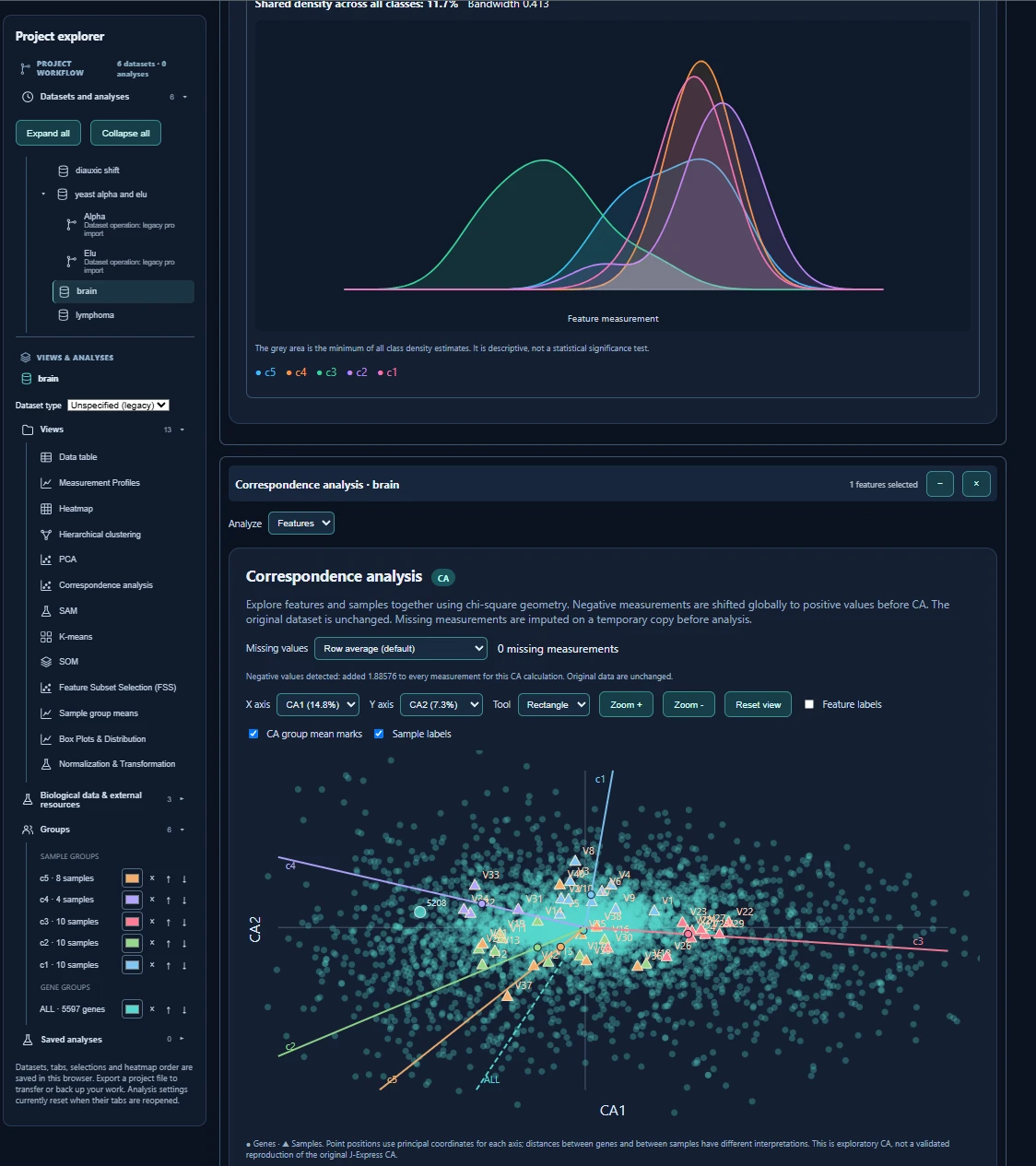
Task: Remove the ALL gene group
Action: tap(152, 1009)
